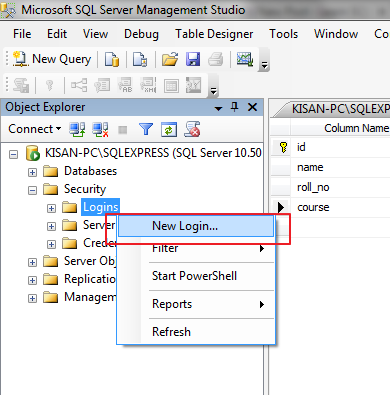Open Object Explorer window position dropdown arrow
390x395 pixels.
[x=218, y=108]
